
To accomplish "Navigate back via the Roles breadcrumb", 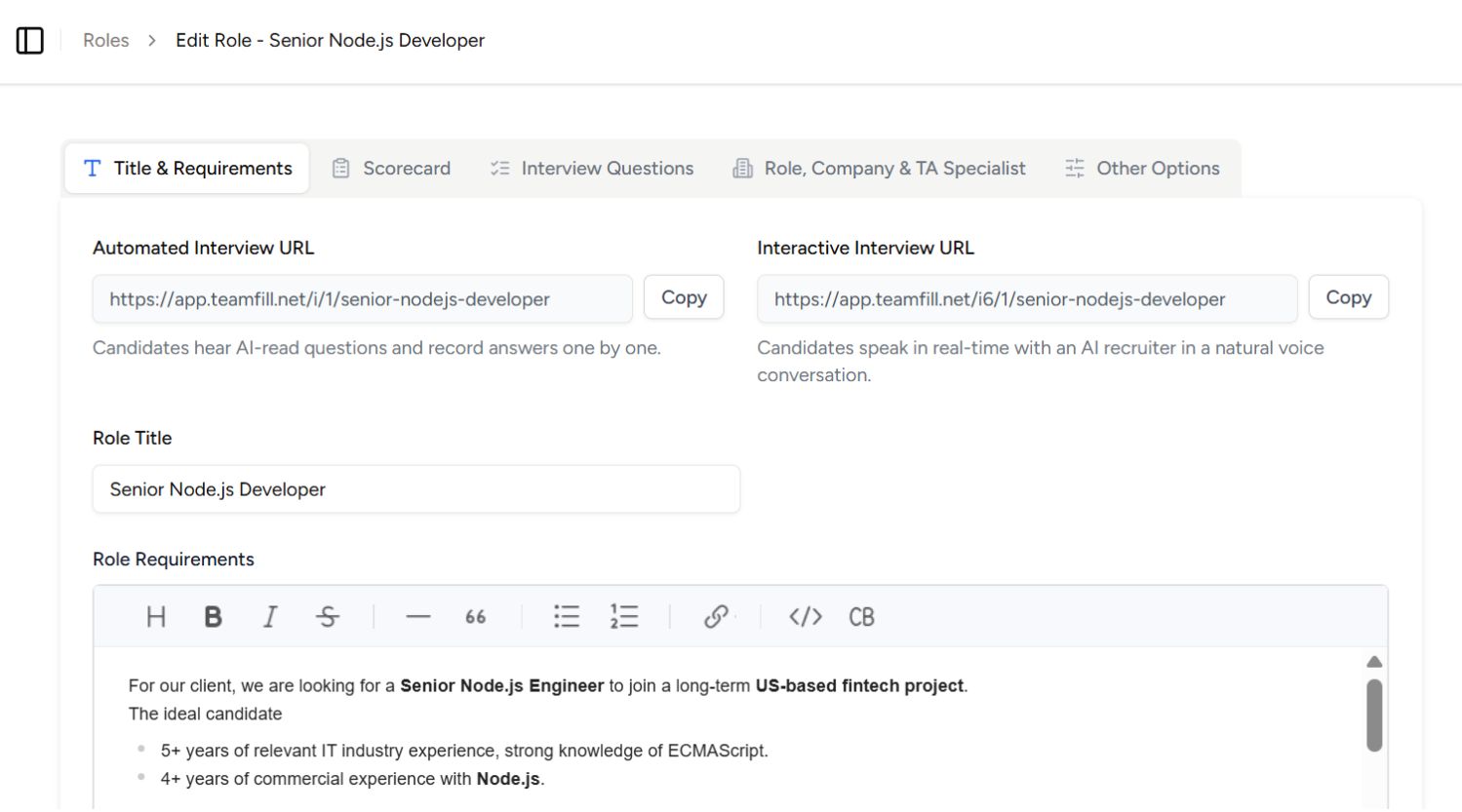I will coord(105,40).
